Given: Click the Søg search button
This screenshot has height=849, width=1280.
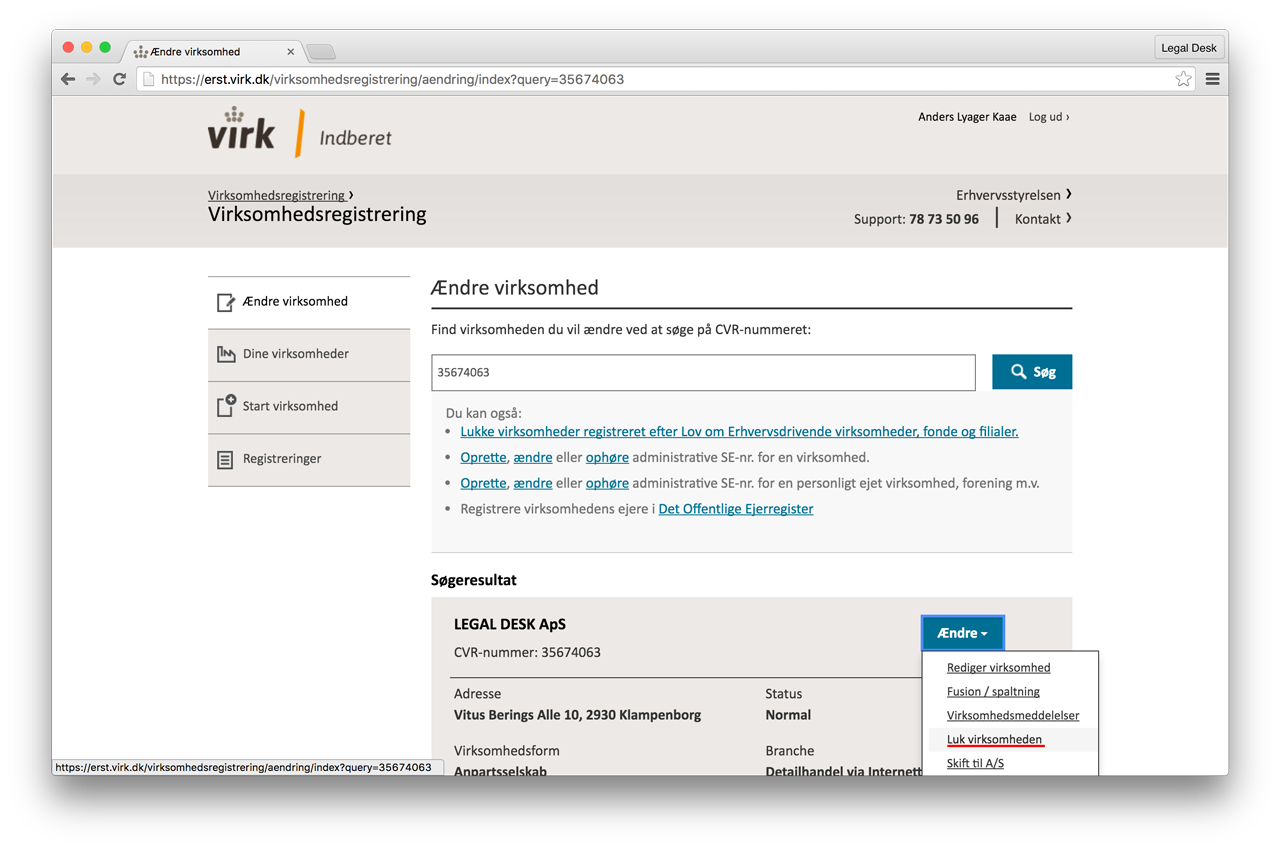Looking at the screenshot, I should 1032,372.
